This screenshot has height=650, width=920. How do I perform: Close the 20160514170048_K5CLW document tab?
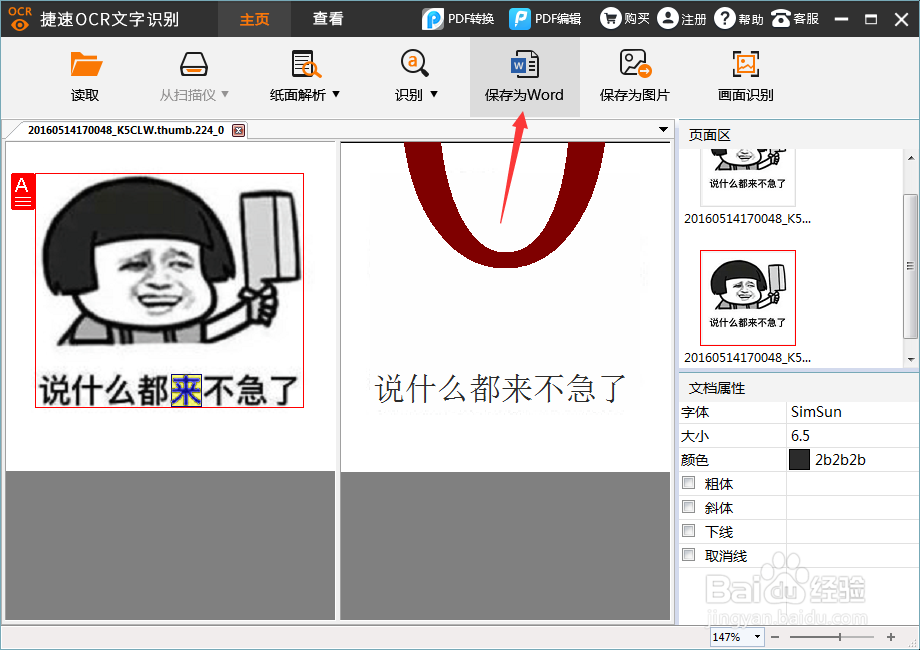238,130
